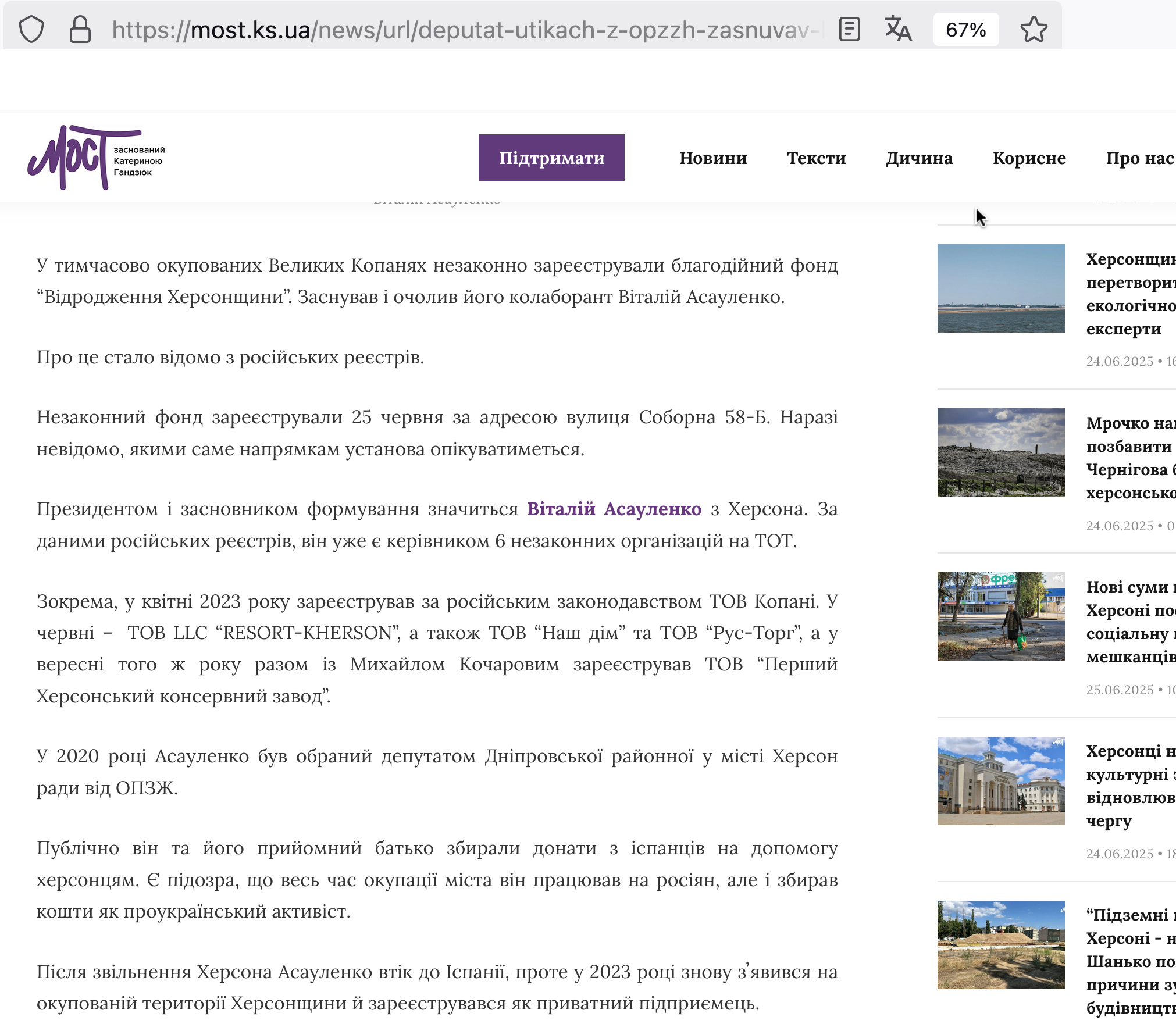Open the Новини menu item

(713, 158)
